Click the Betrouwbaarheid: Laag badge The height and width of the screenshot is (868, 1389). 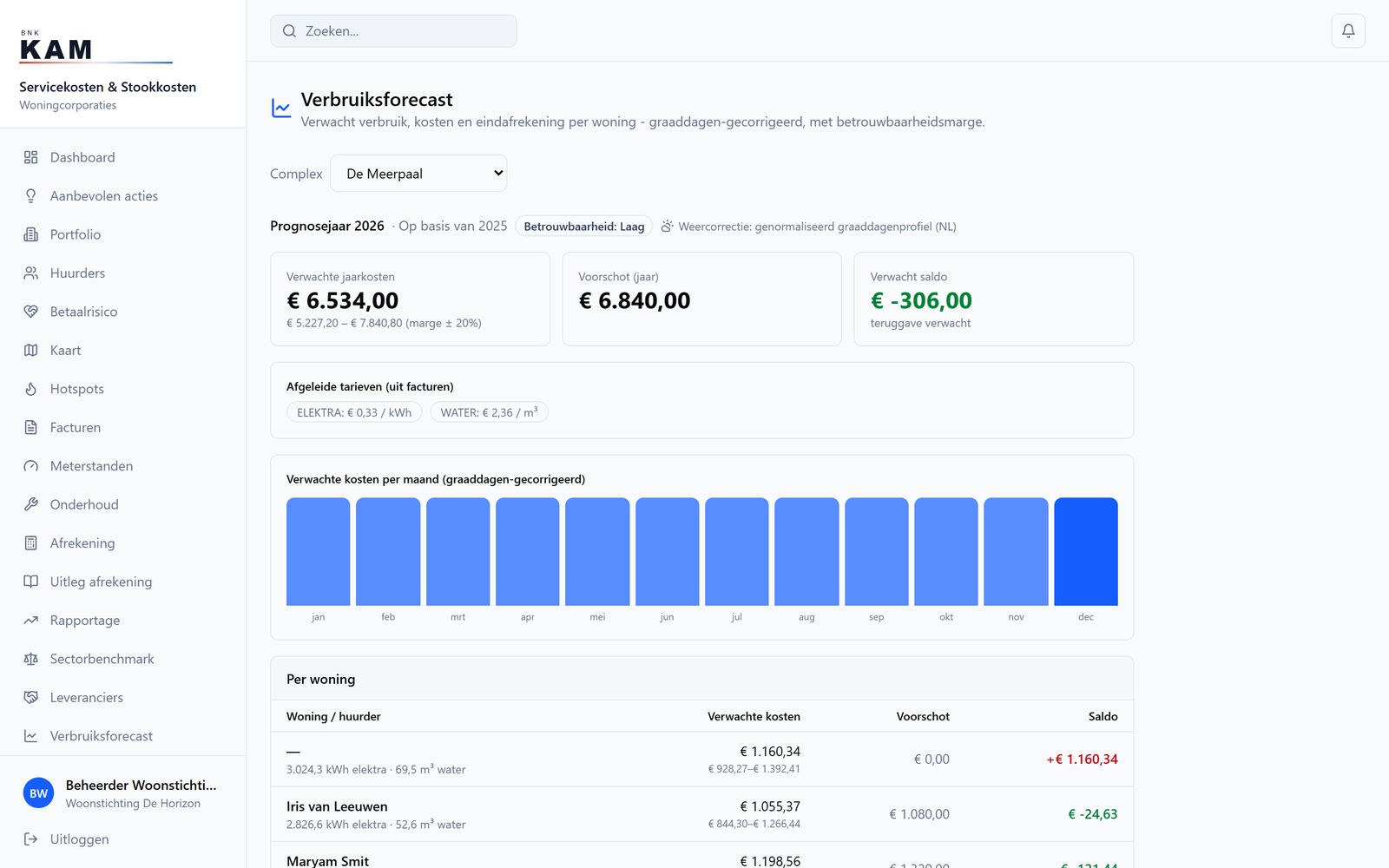[584, 227]
